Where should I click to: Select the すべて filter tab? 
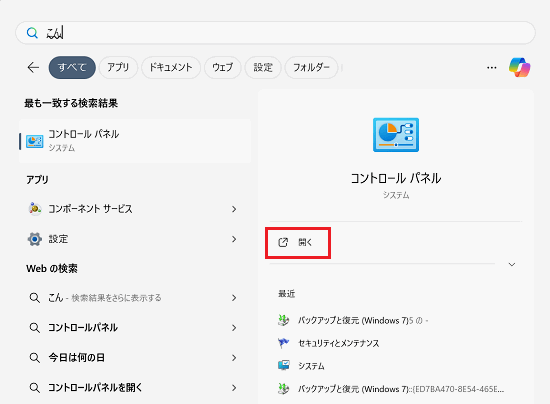click(x=72, y=67)
